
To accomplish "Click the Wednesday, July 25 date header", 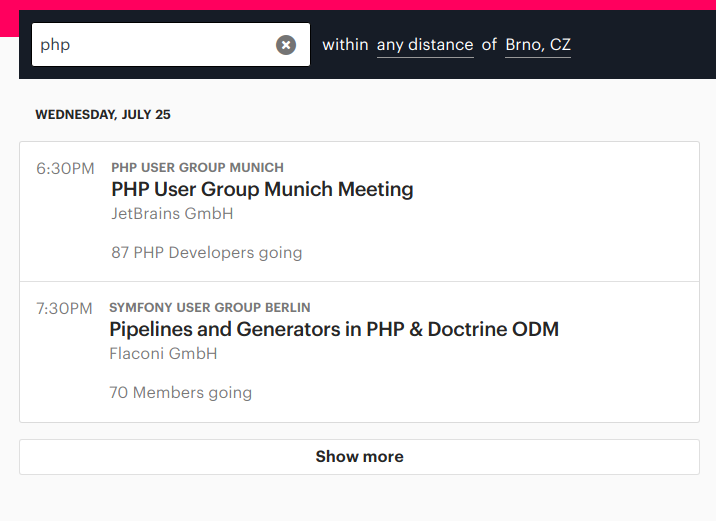I will (x=103, y=115).
